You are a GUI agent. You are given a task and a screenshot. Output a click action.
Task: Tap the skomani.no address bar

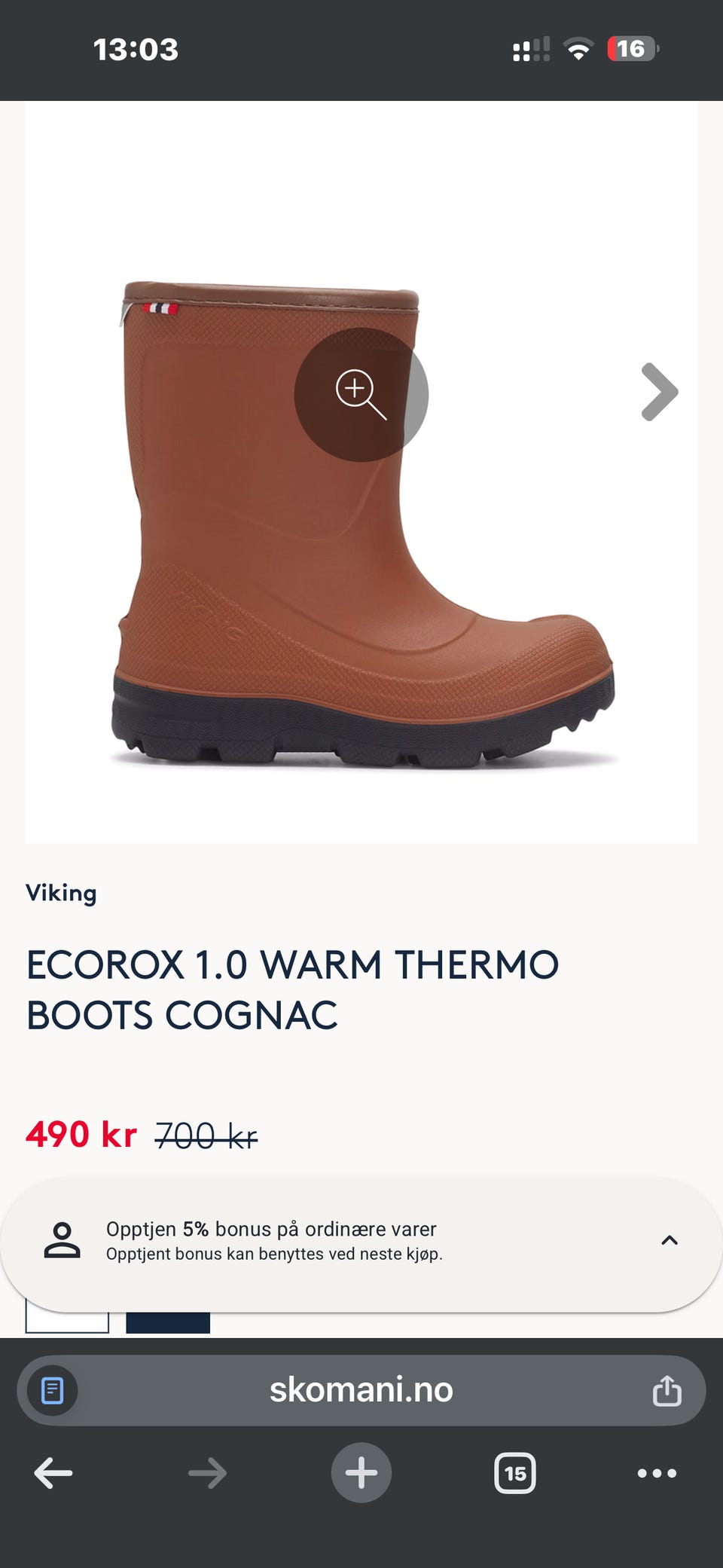(361, 1390)
